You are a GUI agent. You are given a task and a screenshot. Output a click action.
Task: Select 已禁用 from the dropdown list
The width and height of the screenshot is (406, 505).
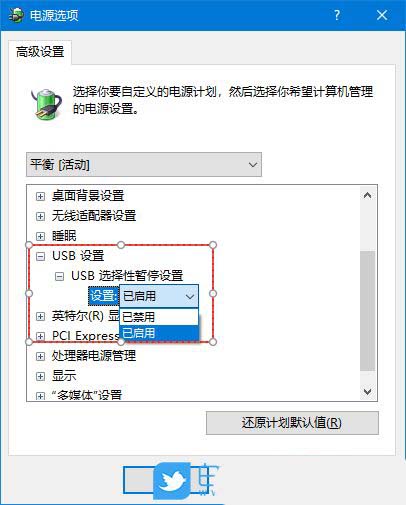pyautogui.click(x=159, y=317)
